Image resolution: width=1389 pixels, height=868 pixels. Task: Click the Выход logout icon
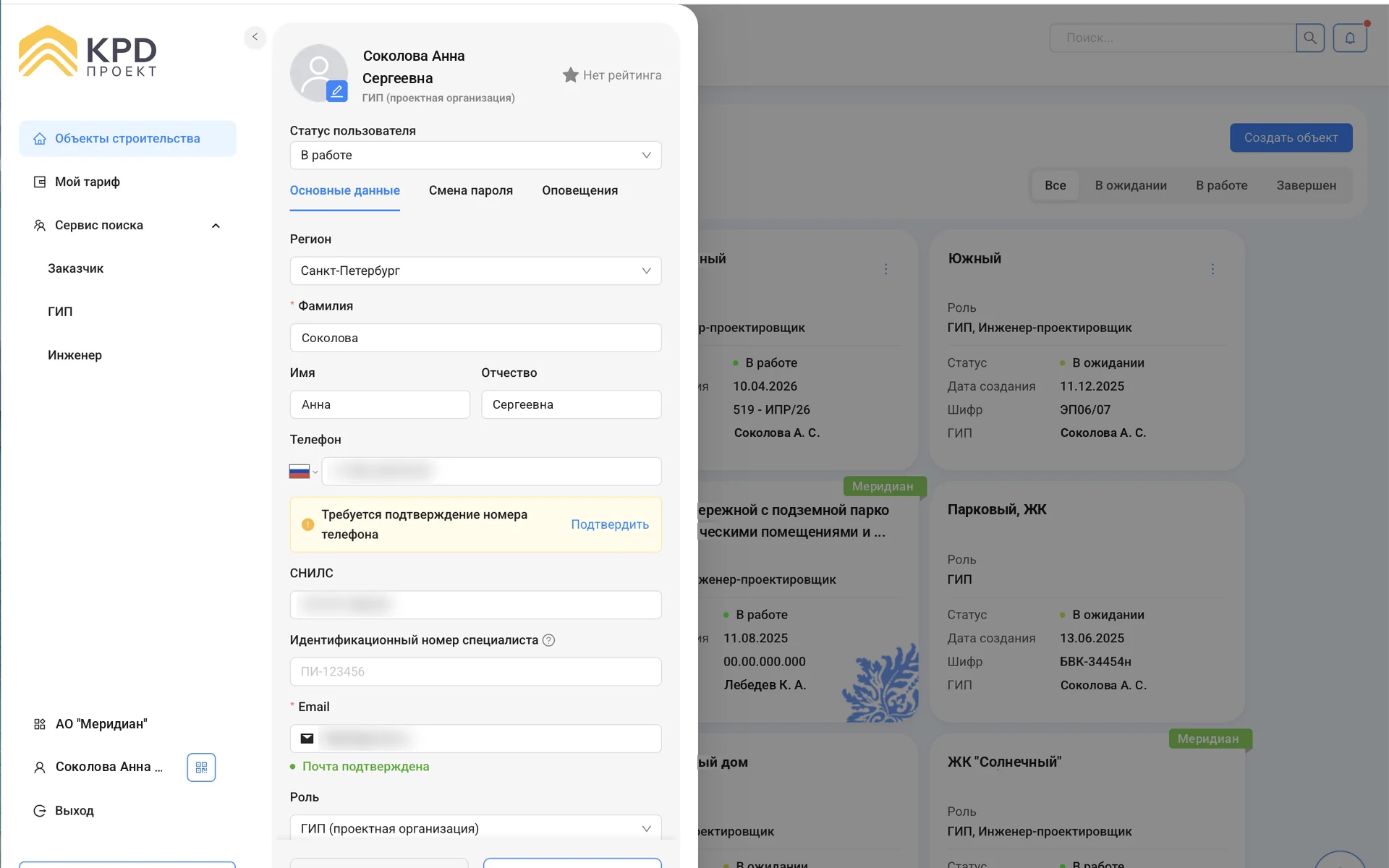coord(40,811)
